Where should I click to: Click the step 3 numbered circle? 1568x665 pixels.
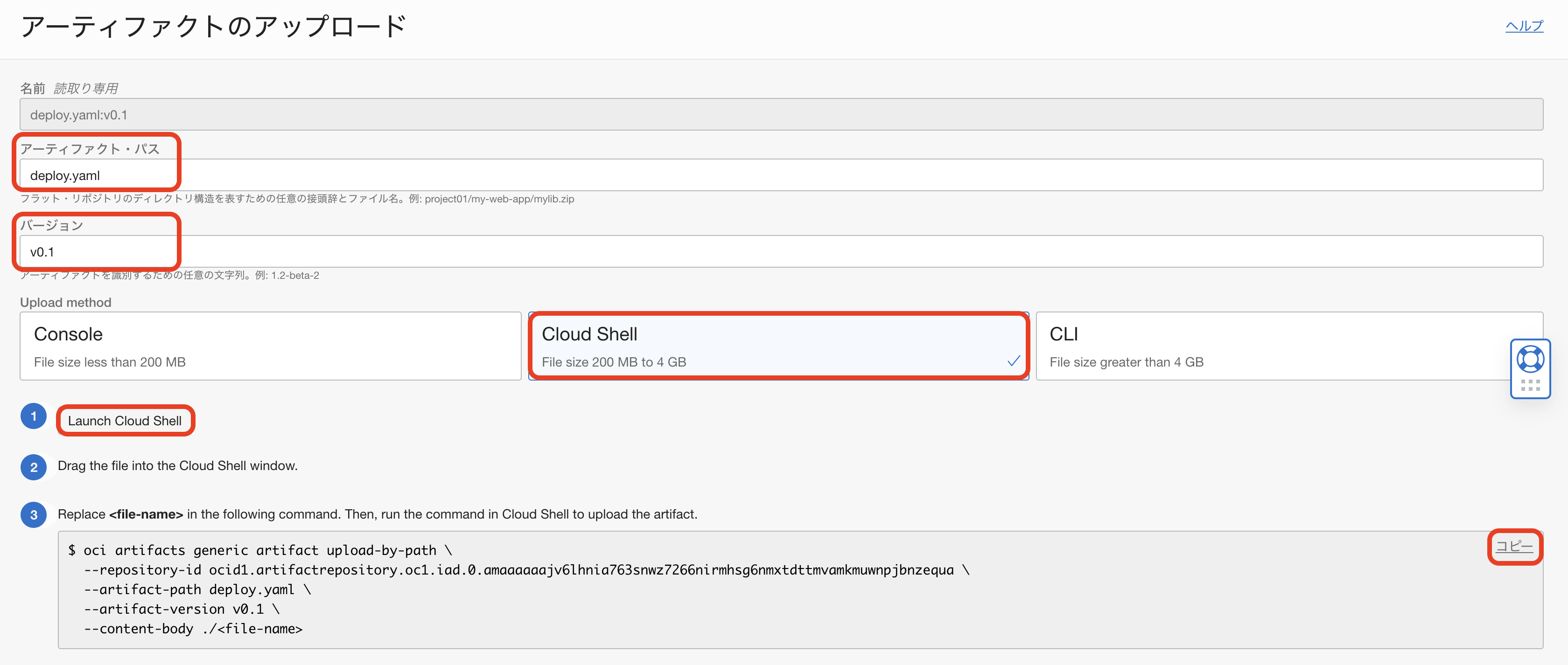click(34, 515)
